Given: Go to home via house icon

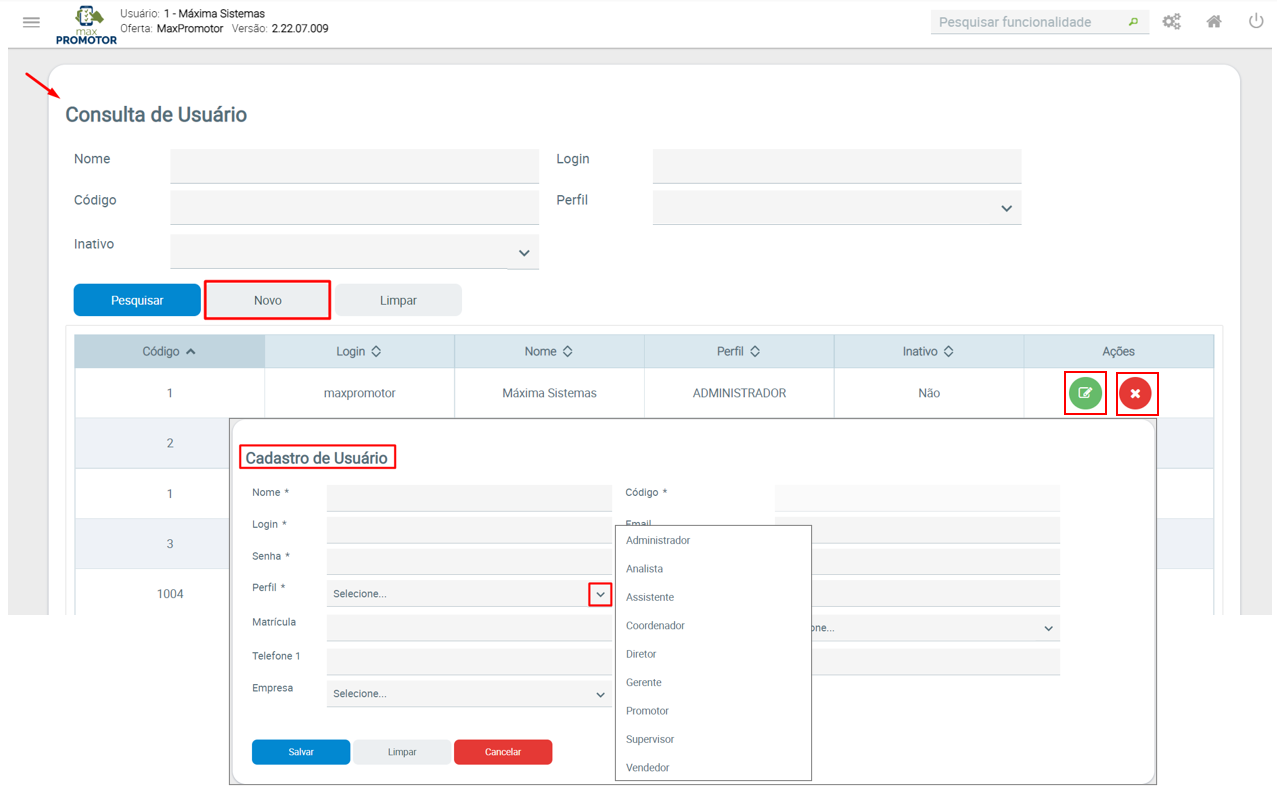Looking at the screenshot, I should click(1214, 22).
